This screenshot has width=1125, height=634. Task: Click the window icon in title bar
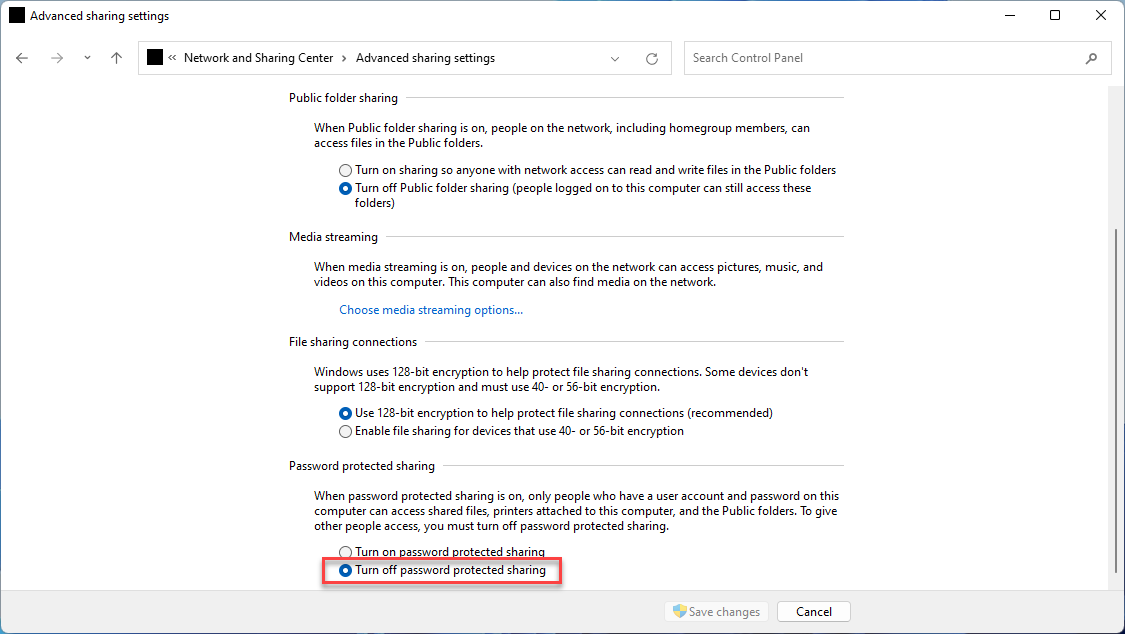click(x=17, y=15)
